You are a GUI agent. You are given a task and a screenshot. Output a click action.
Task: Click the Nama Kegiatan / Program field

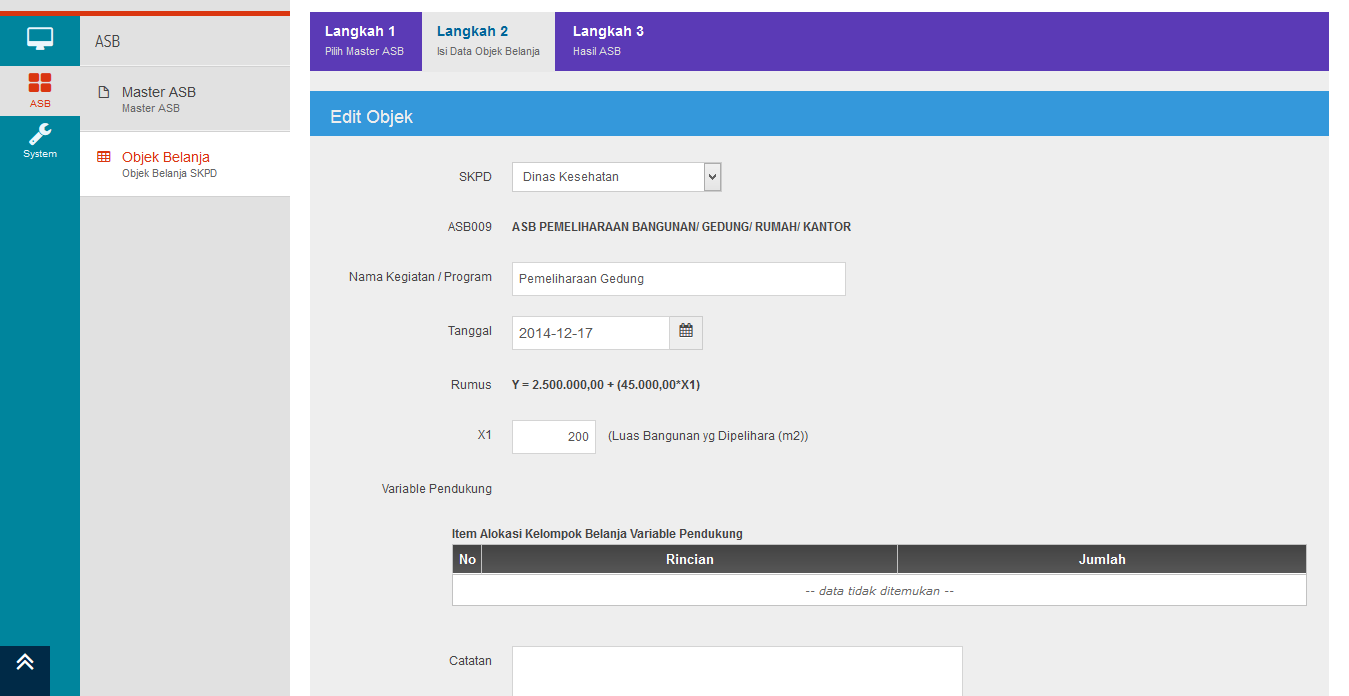coord(678,279)
